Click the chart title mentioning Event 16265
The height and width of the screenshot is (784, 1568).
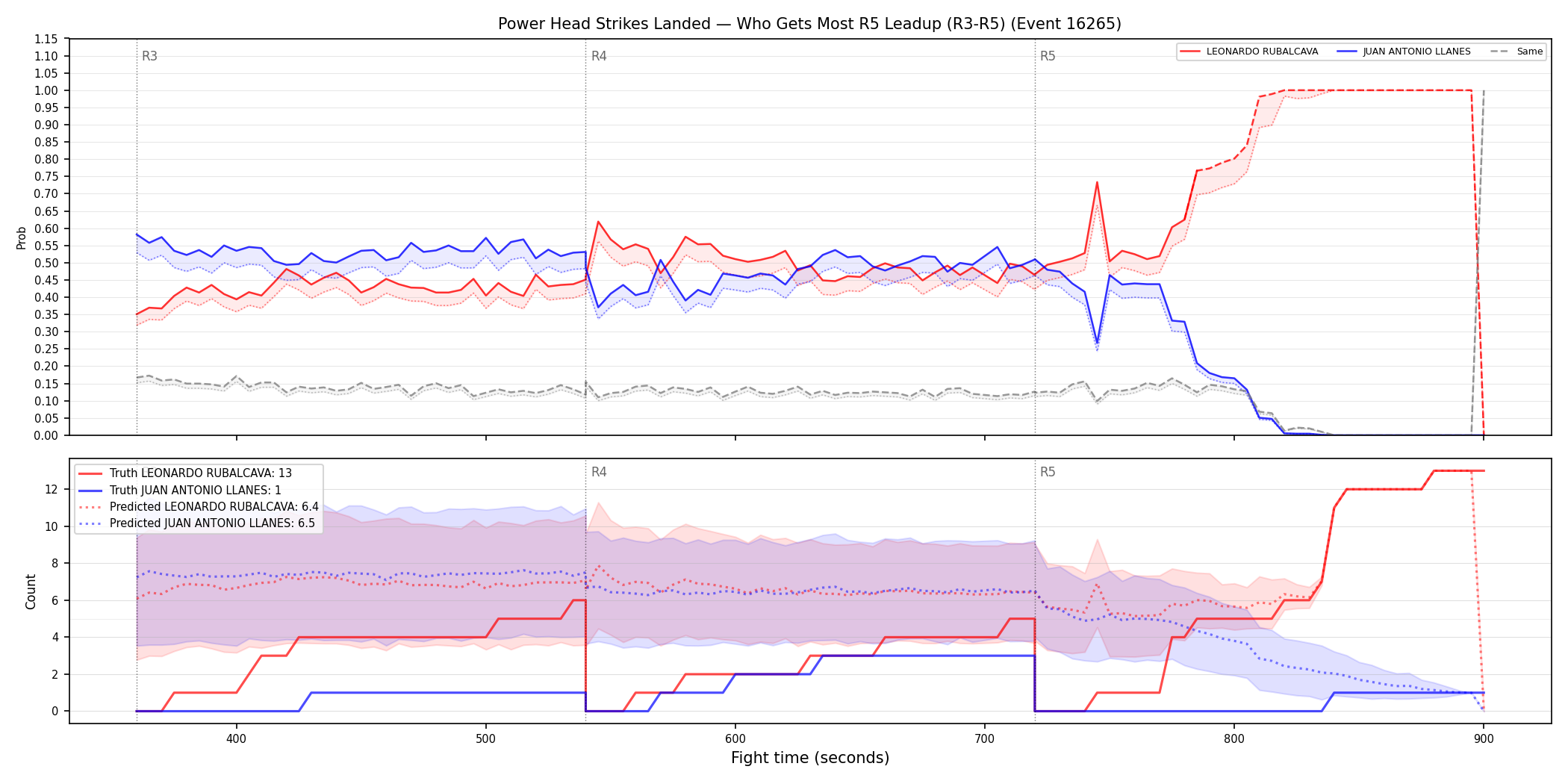(809, 24)
